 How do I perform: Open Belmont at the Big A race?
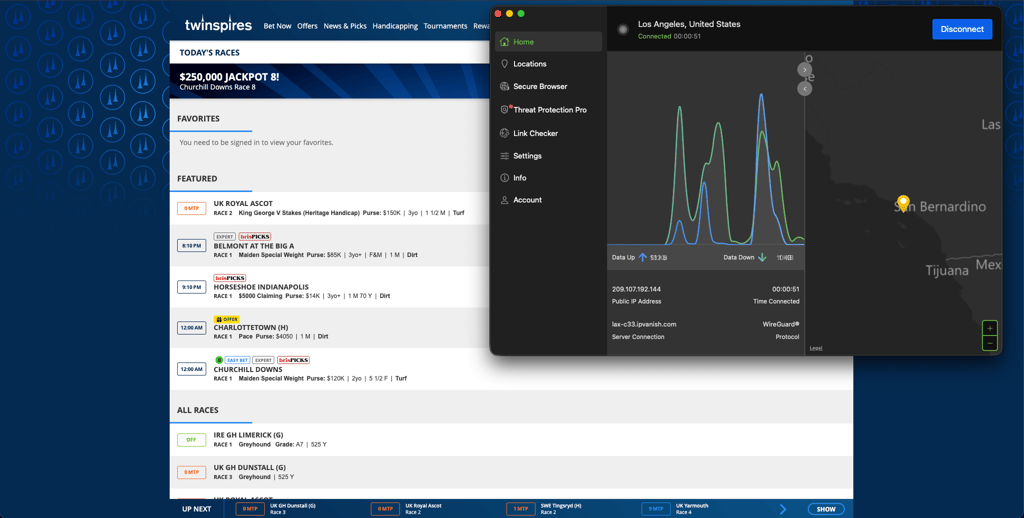click(330, 246)
